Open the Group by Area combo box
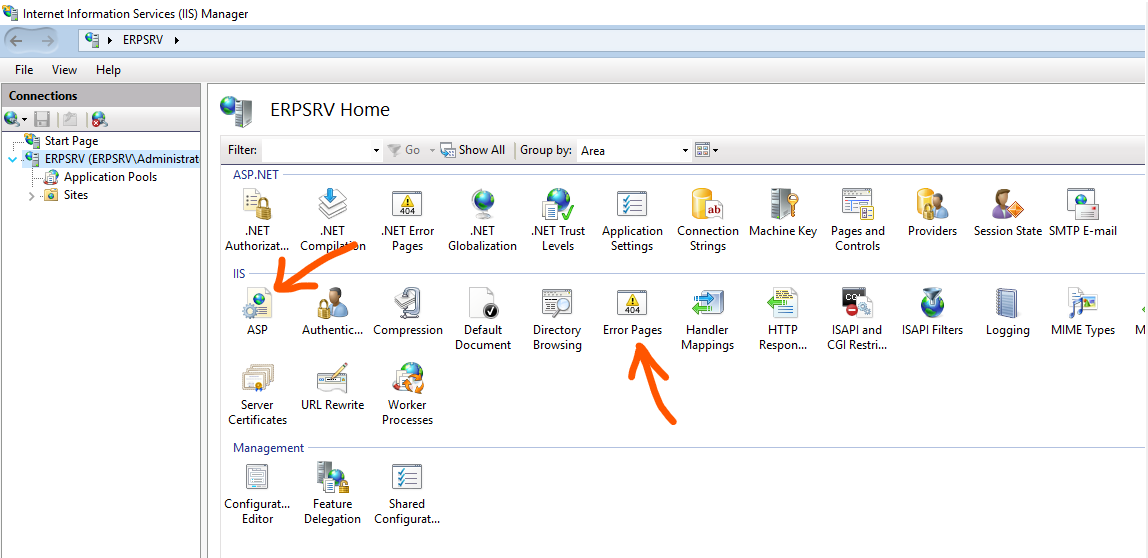Screen dimensions: 1148x558 point(634,150)
